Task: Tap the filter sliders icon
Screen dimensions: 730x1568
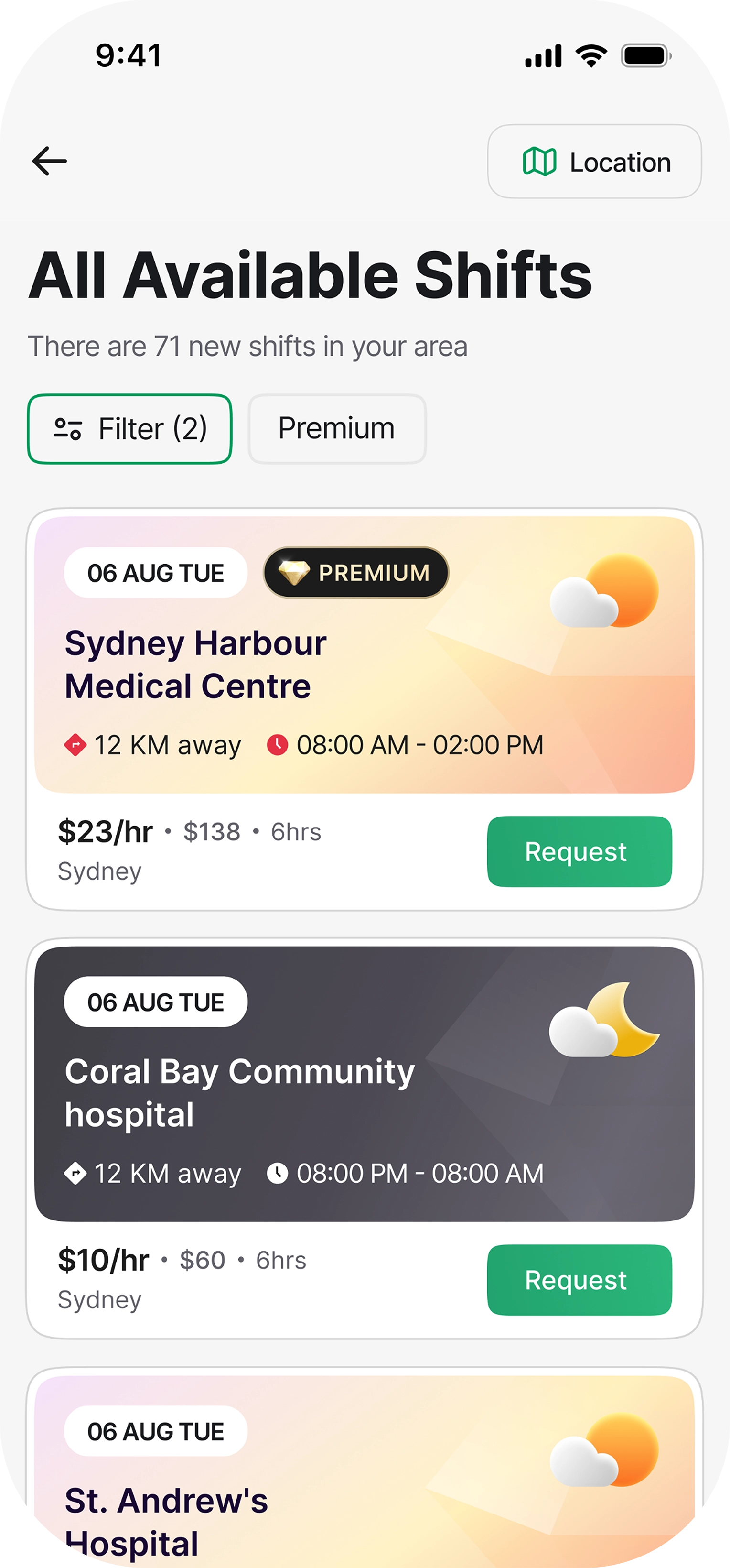Action: (67, 428)
